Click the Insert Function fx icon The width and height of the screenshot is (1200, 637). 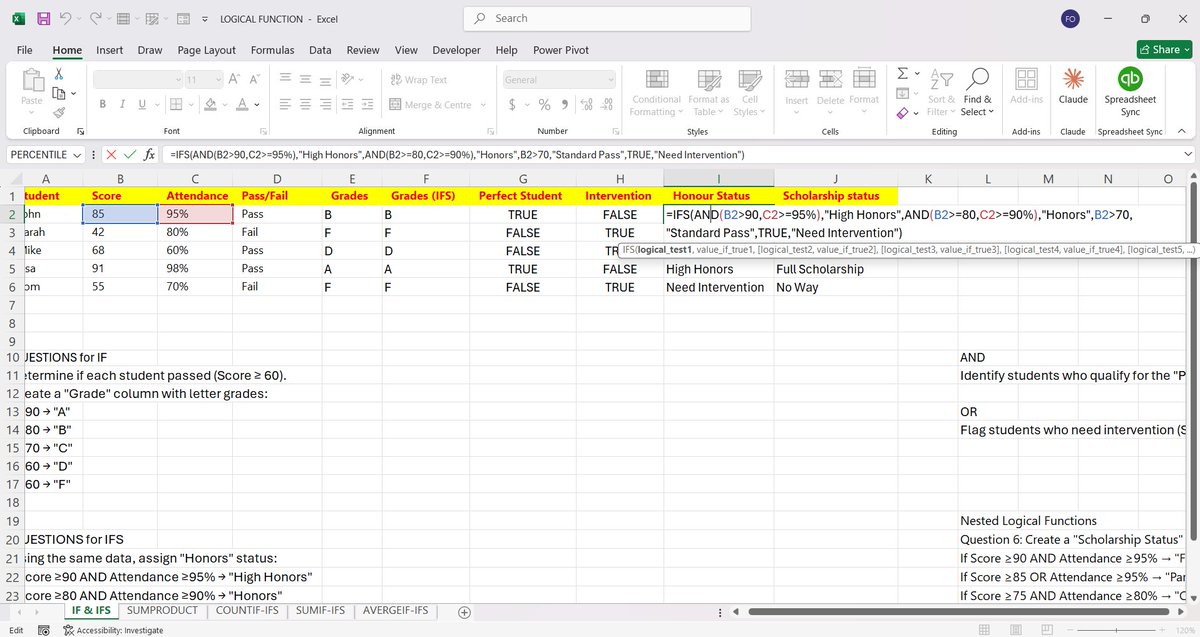pyautogui.click(x=149, y=155)
